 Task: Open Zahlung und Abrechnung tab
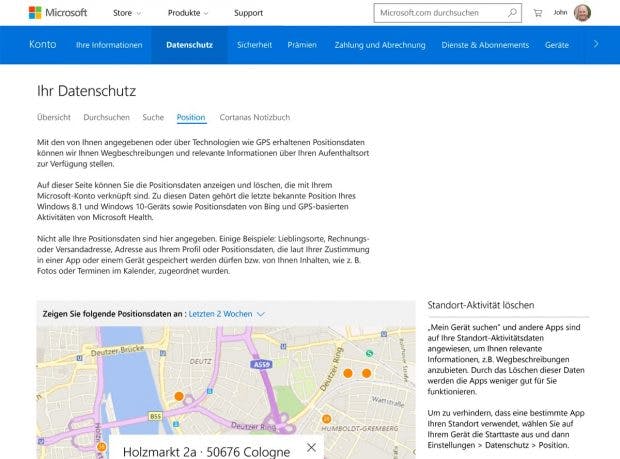pyautogui.click(x=380, y=45)
